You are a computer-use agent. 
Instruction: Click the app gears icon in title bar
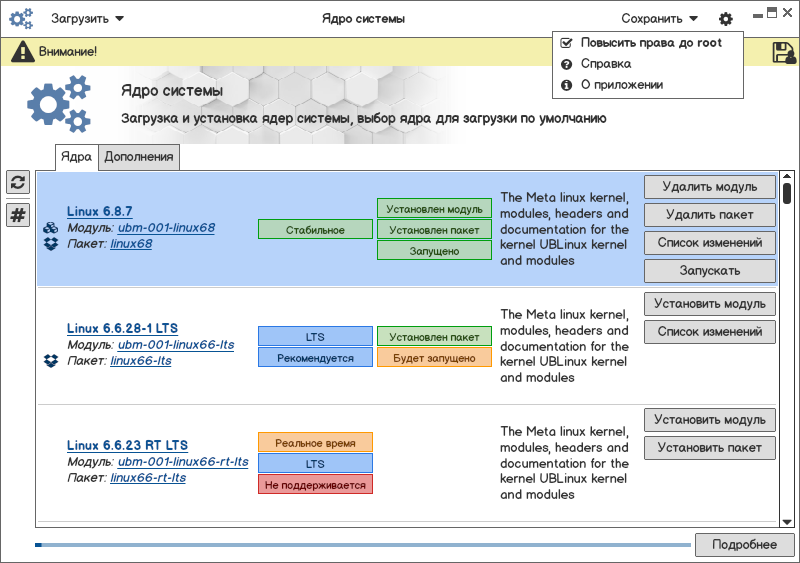(x=21, y=19)
